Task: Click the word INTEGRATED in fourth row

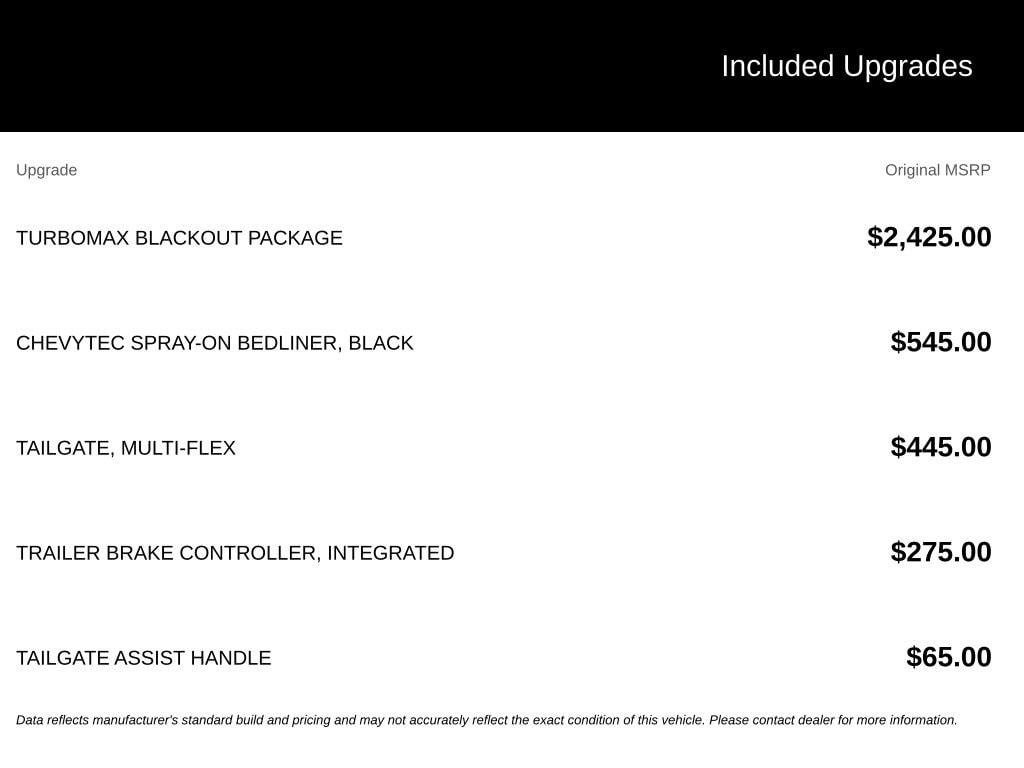Action: 391,553
